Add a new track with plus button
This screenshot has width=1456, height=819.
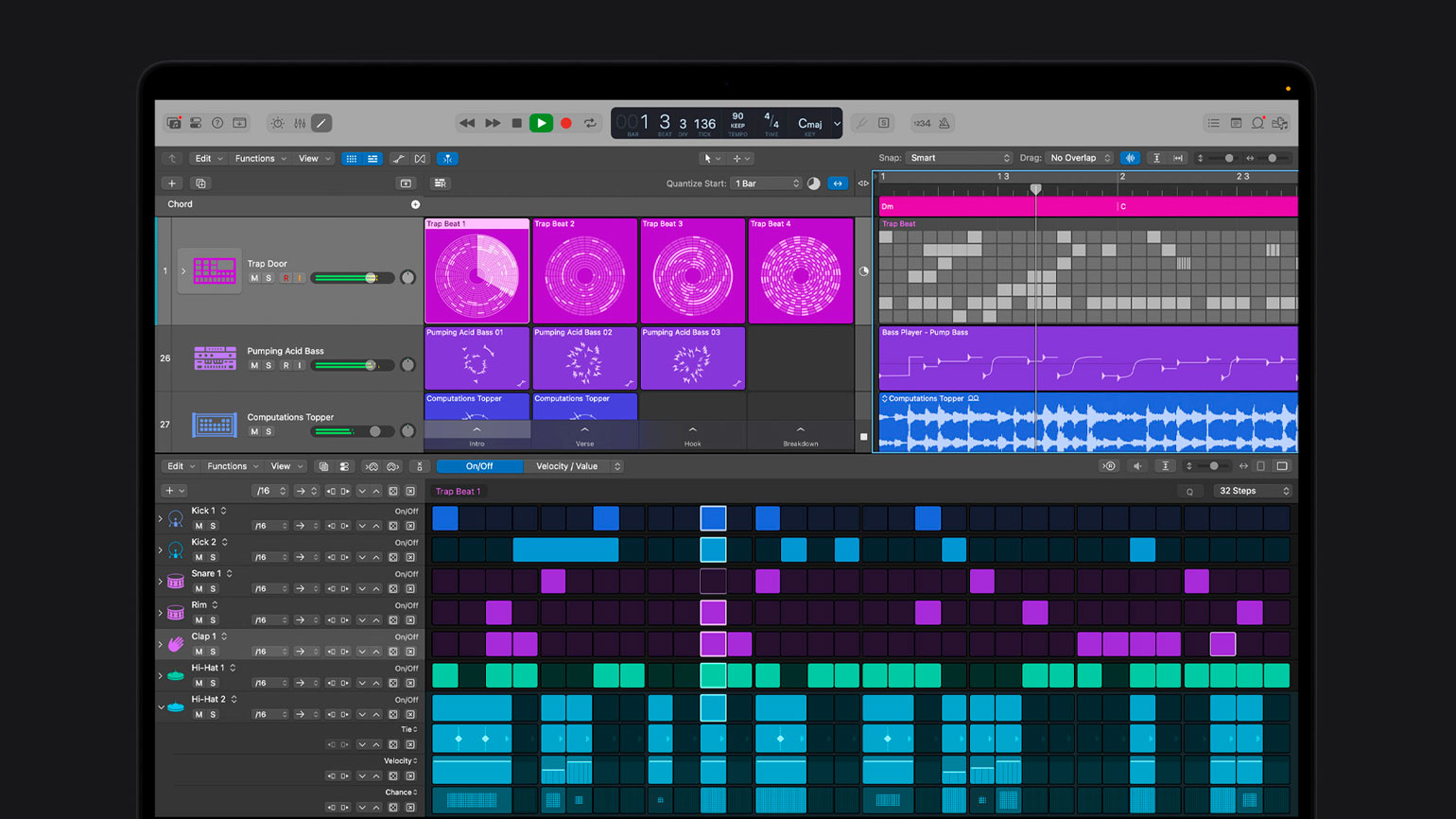coord(172,183)
